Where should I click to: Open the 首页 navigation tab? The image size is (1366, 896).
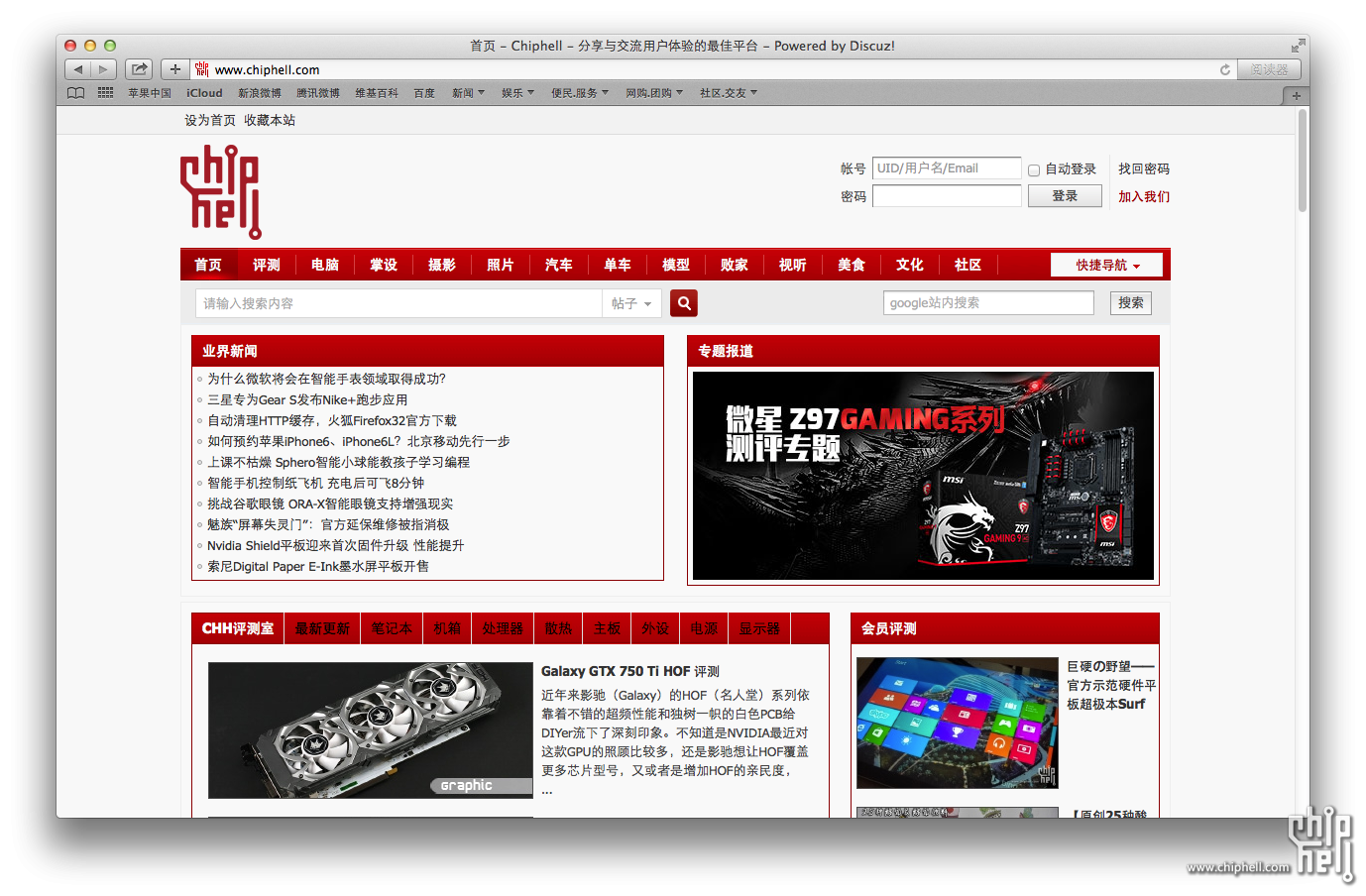pos(208,265)
